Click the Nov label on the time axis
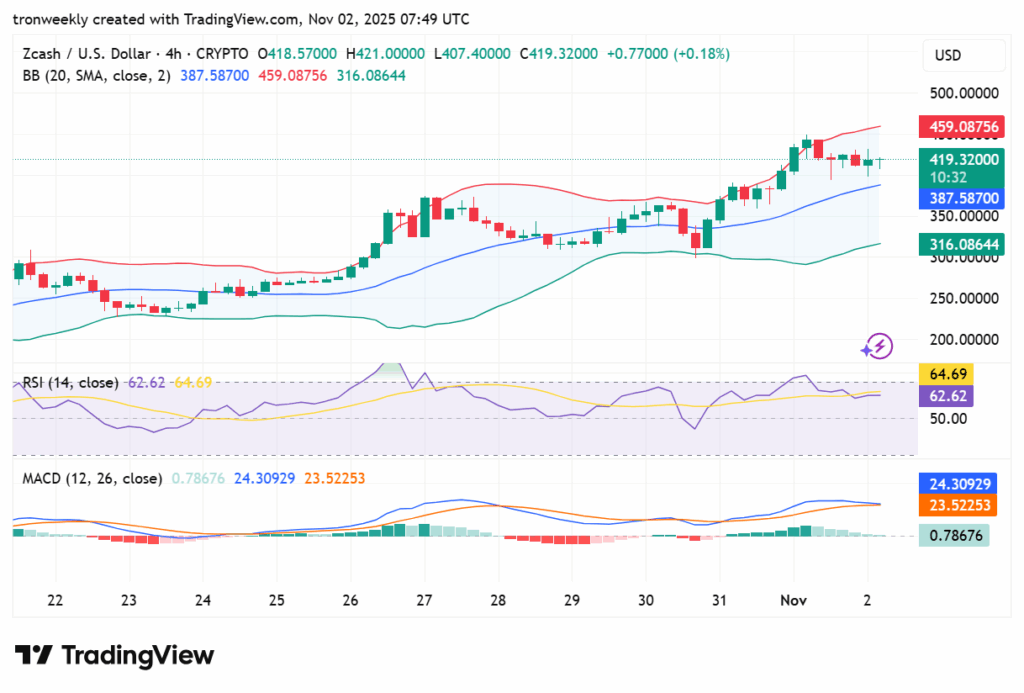Viewport: 1024px width, 693px height. pos(793,600)
